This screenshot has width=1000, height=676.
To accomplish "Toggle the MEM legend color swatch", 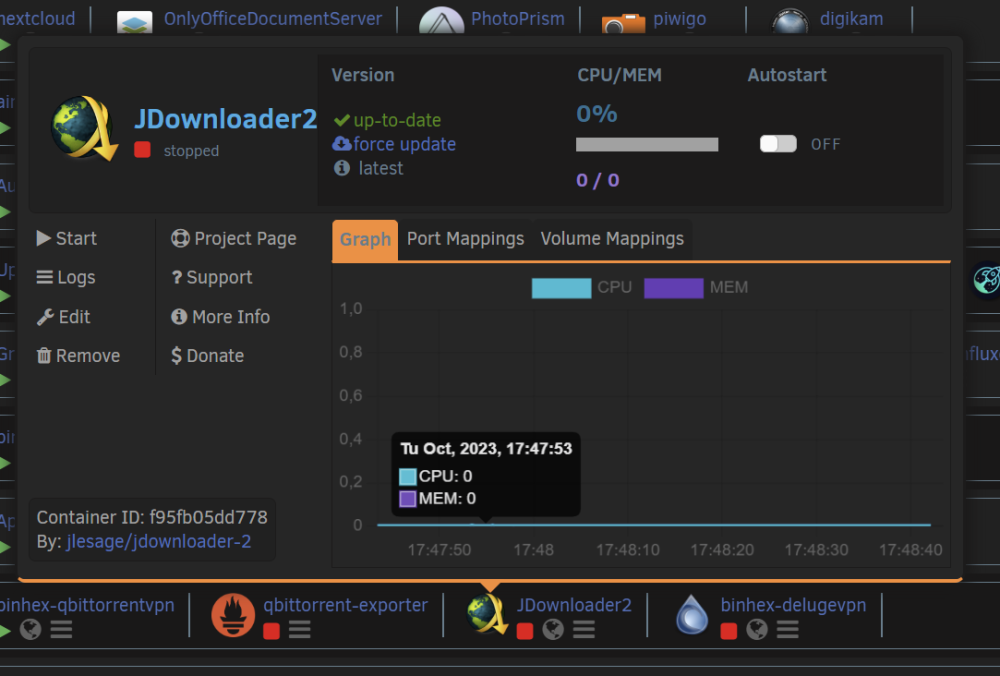I will click(x=673, y=288).
